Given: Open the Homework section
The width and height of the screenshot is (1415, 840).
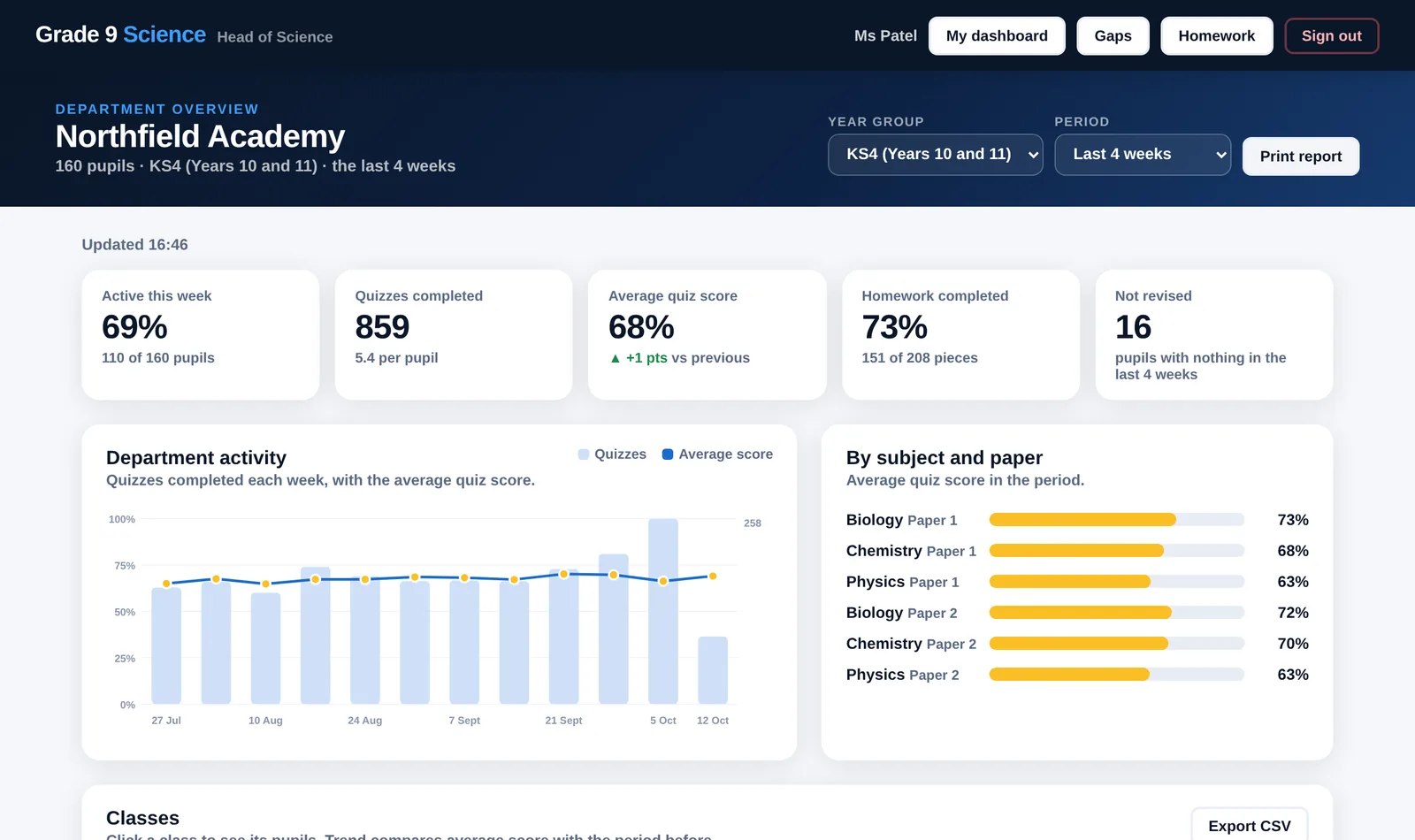Looking at the screenshot, I should tap(1216, 36).
